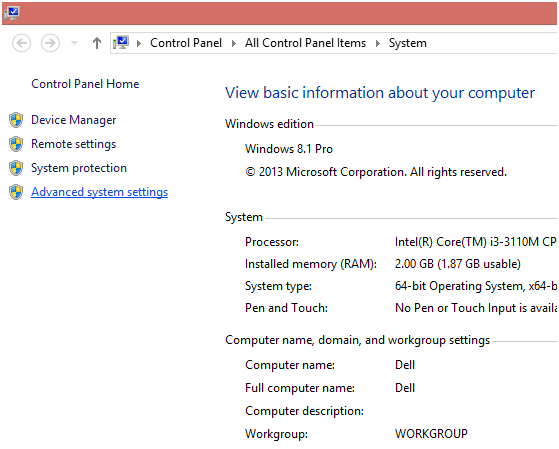The image size is (559, 449).
Task: Go up one level with the Up arrow
Action: (x=97, y=43)
